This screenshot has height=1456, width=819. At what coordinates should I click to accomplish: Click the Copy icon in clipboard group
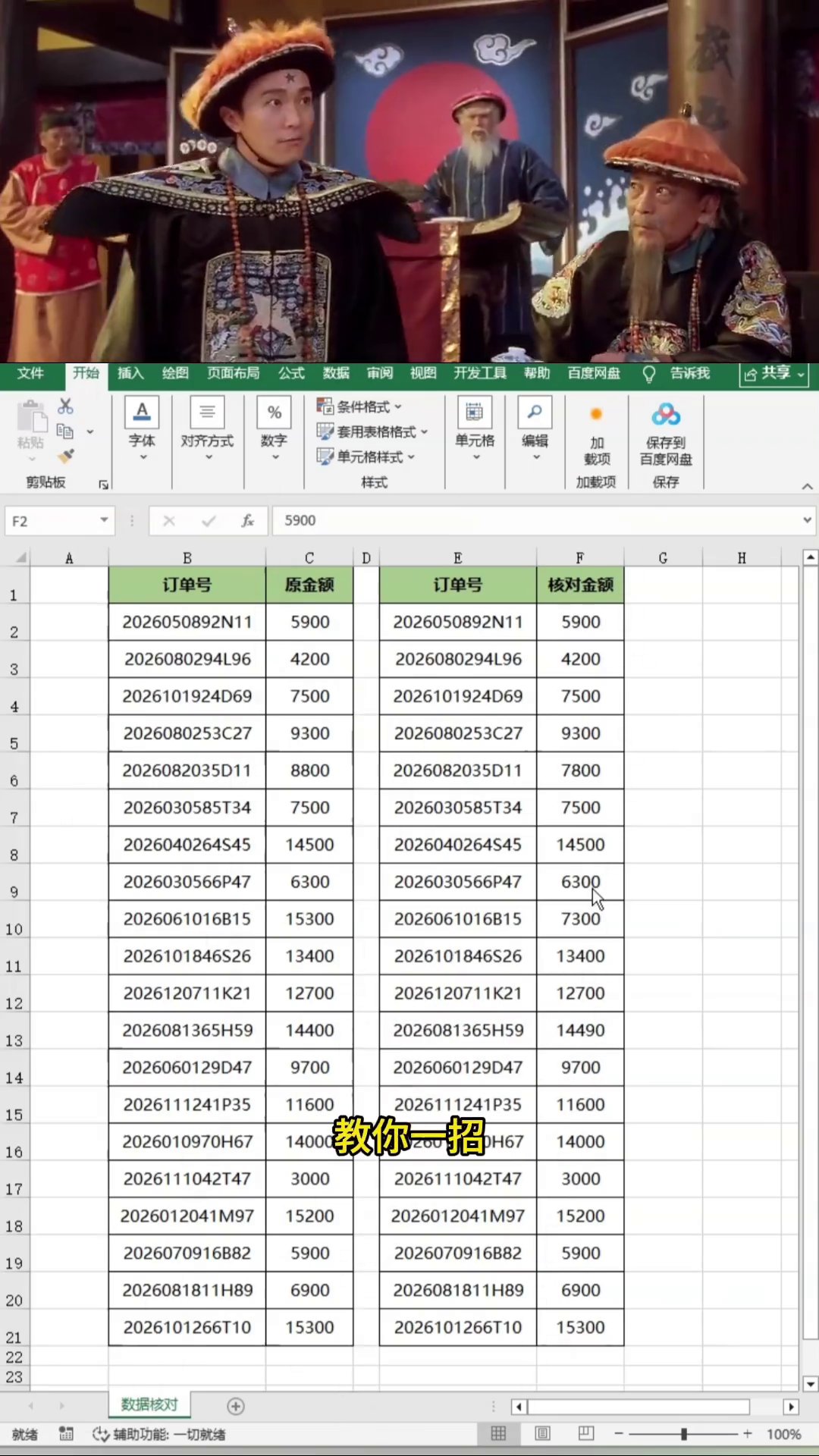click(x=66, y=431)
